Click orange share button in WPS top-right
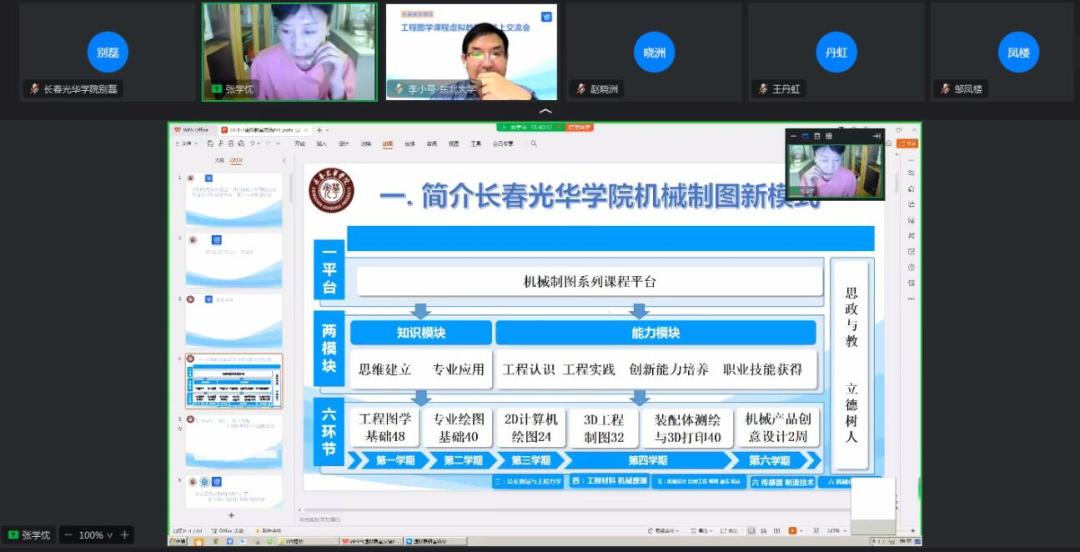Viewport: 1080px width, 552px height. click(x=908, y=144)
